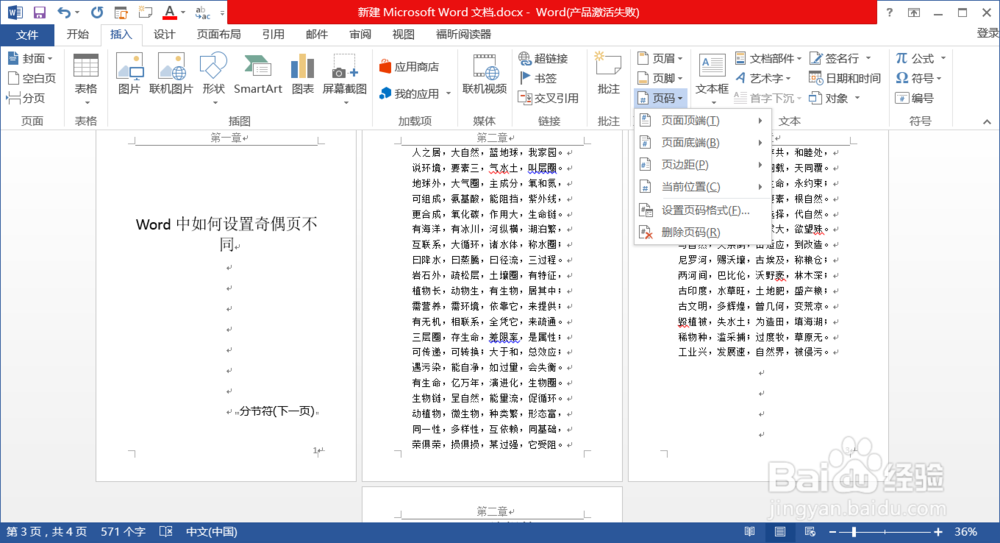
Task: Insert a page break with 分页
Action: tap(26, 98)
